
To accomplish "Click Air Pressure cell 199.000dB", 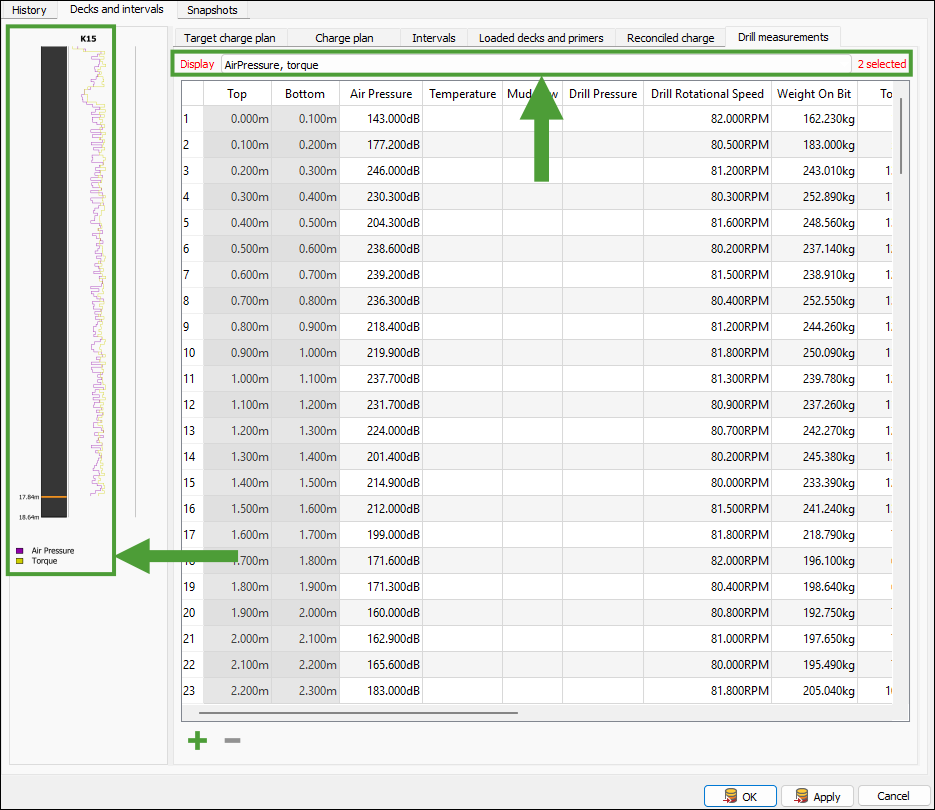I will 381,534.
